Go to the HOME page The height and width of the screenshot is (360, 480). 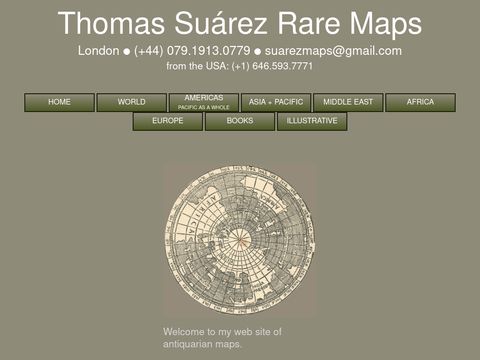[59, 102]
